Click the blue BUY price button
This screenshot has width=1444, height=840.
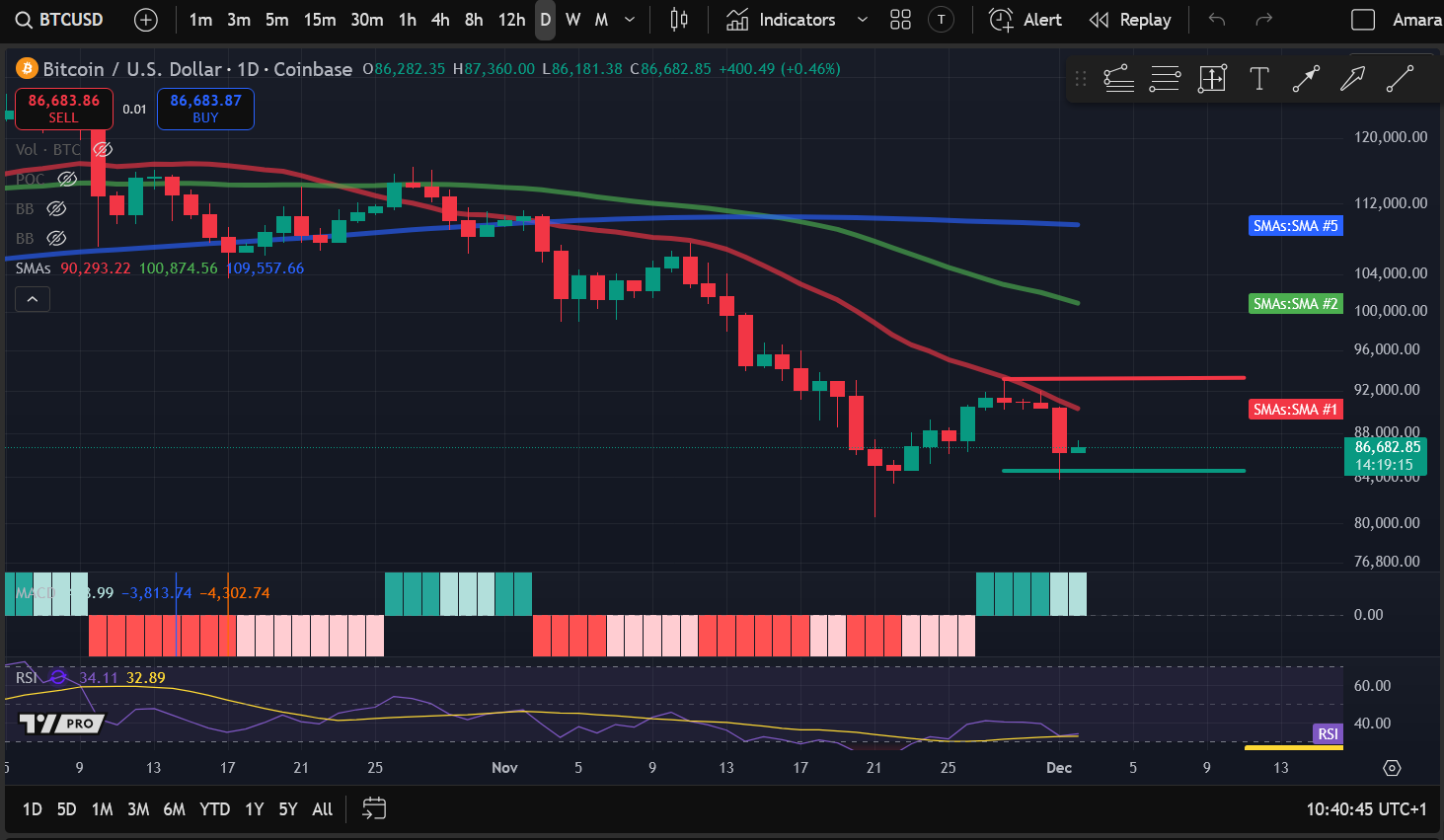(x=205, y=109)
